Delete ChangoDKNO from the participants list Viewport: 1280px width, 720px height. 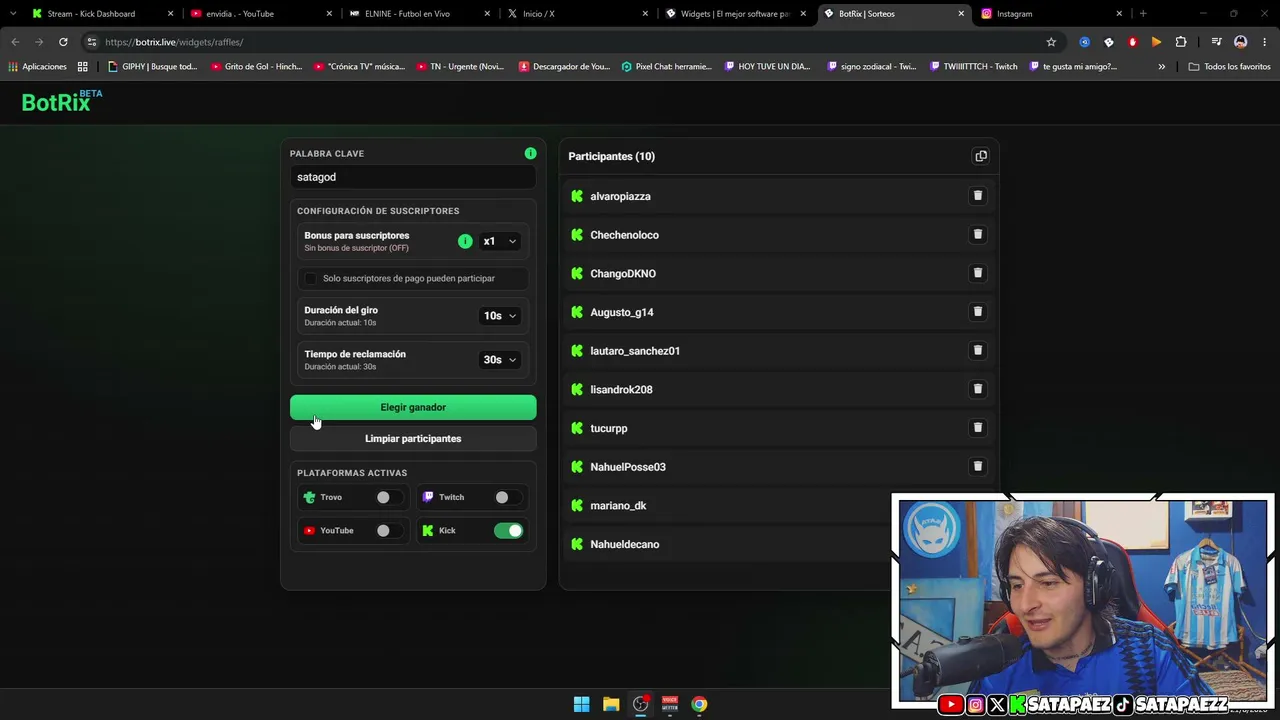[978, 273]
